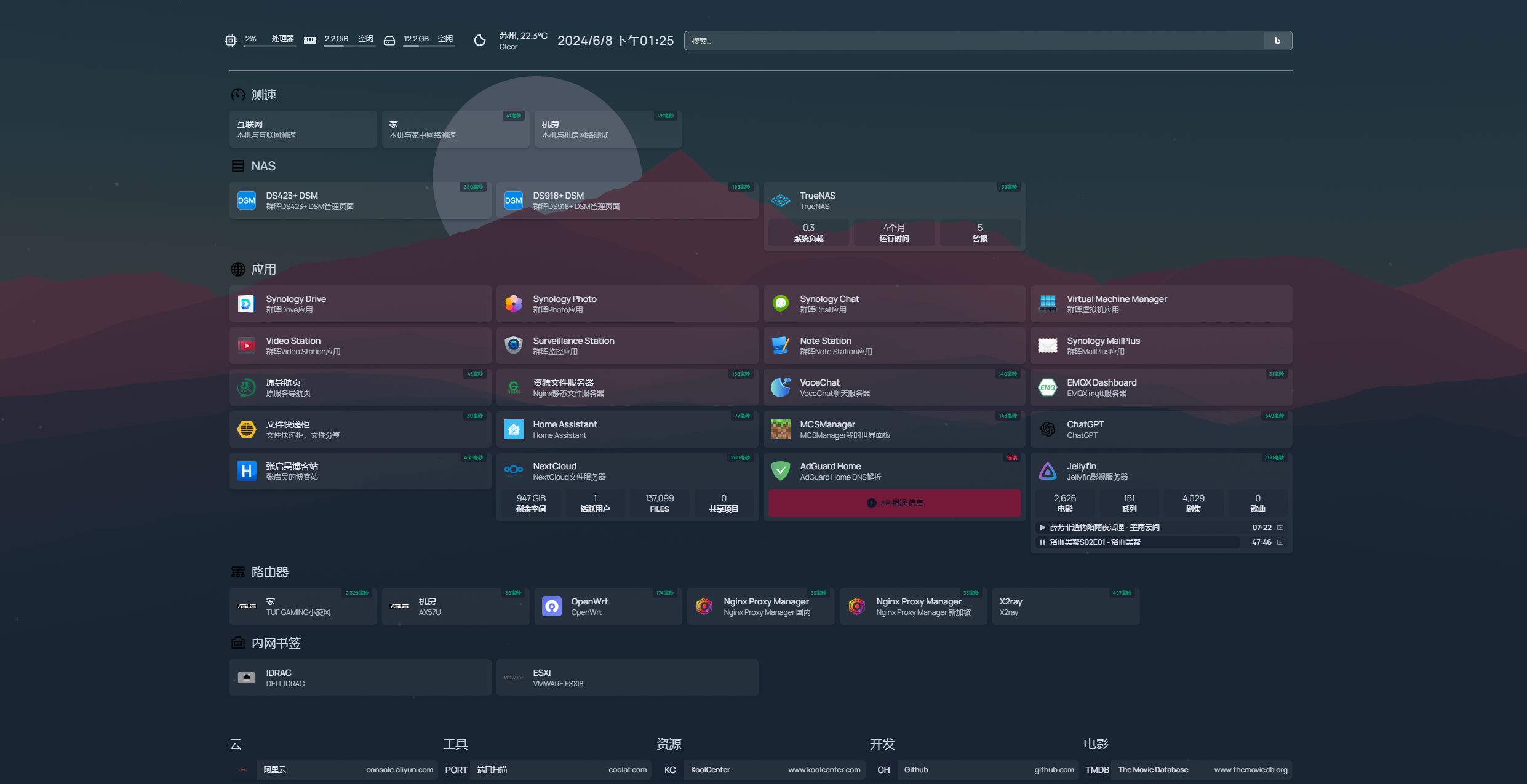Open Synology Chat icon
The image size is (1527, 784).
tap(781, 304)
